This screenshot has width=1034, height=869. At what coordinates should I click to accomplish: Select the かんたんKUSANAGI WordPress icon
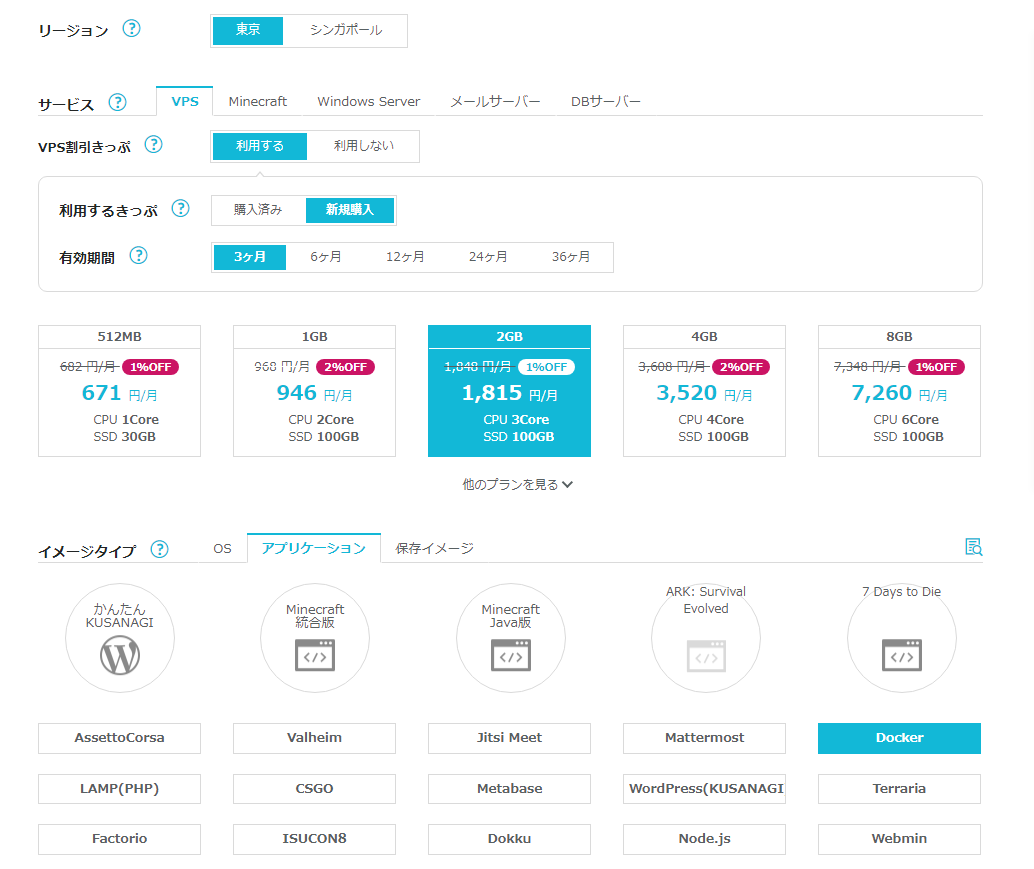(x=120, y=638)
